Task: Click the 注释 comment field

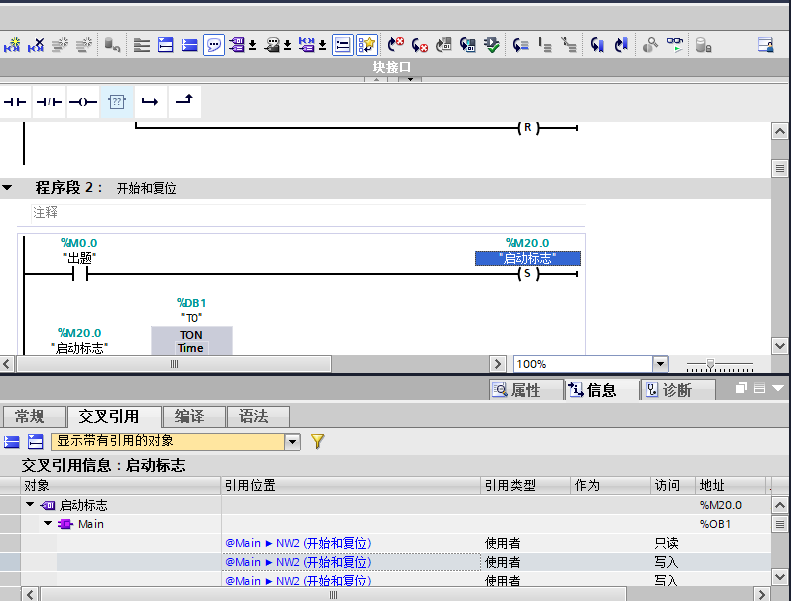Action: [308, 212]
